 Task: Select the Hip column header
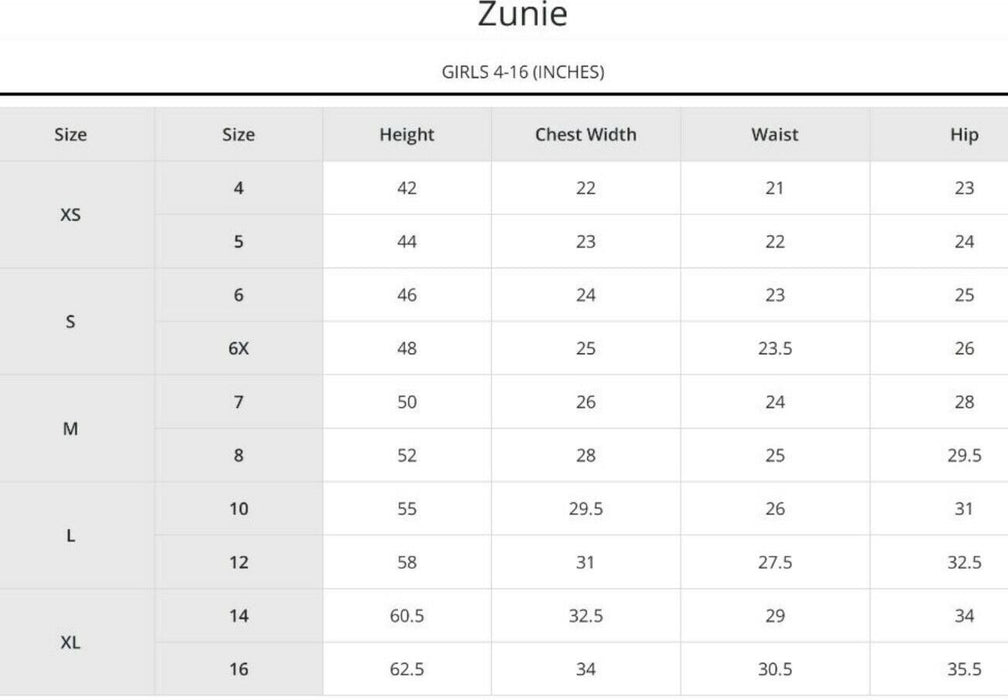click(964, 135)
